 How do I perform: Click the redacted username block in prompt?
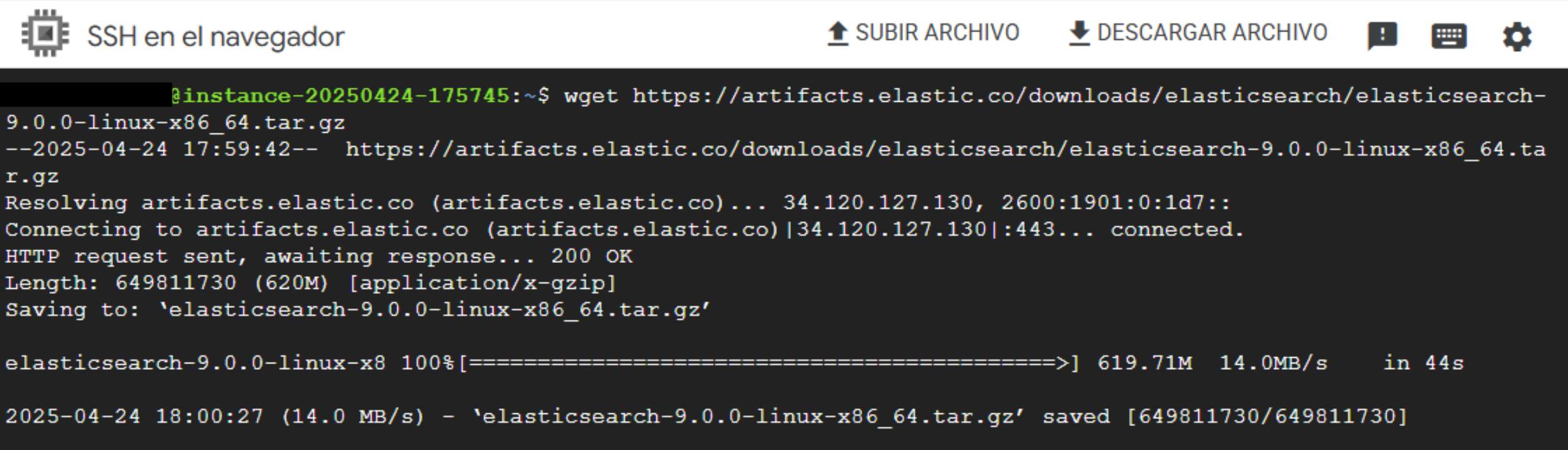click(x=86, y=95)
